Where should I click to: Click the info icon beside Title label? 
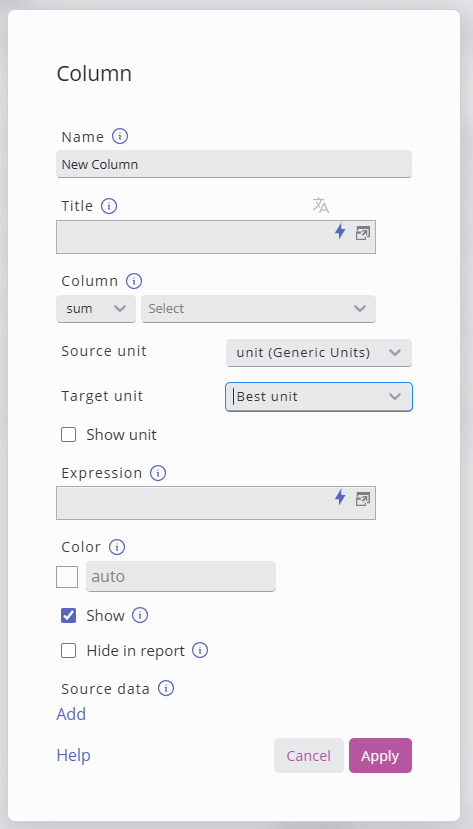(x=109, y=206)
